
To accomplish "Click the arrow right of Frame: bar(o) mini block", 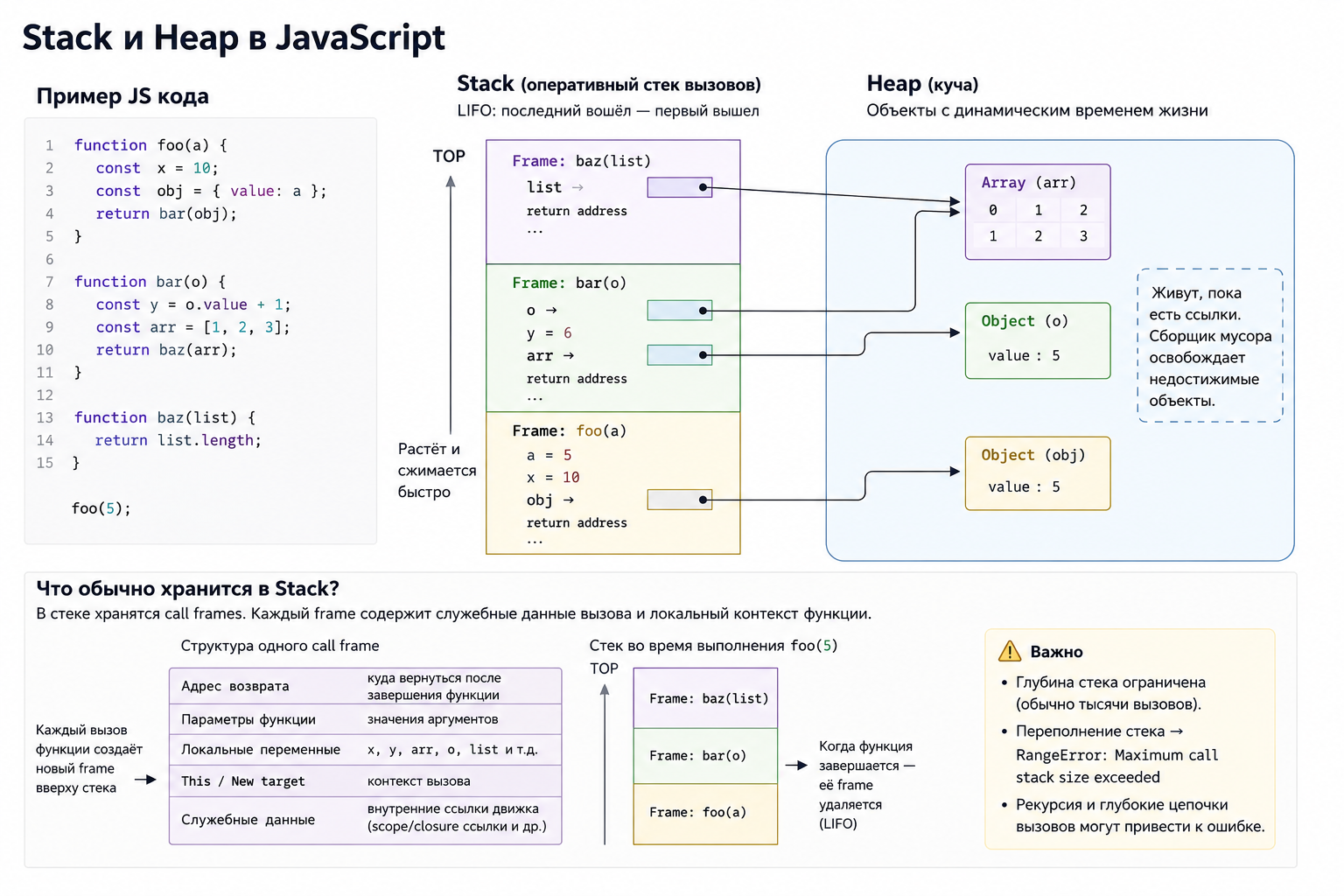I will (x=796, y=766).
